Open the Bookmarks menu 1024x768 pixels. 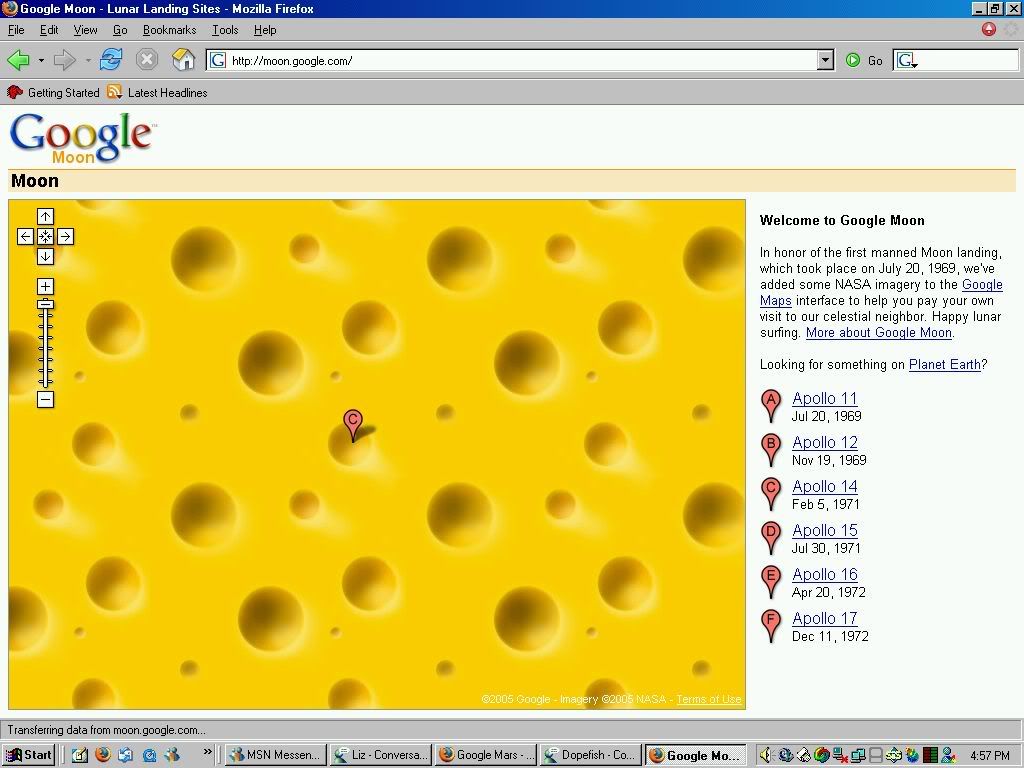pos(170,30)
